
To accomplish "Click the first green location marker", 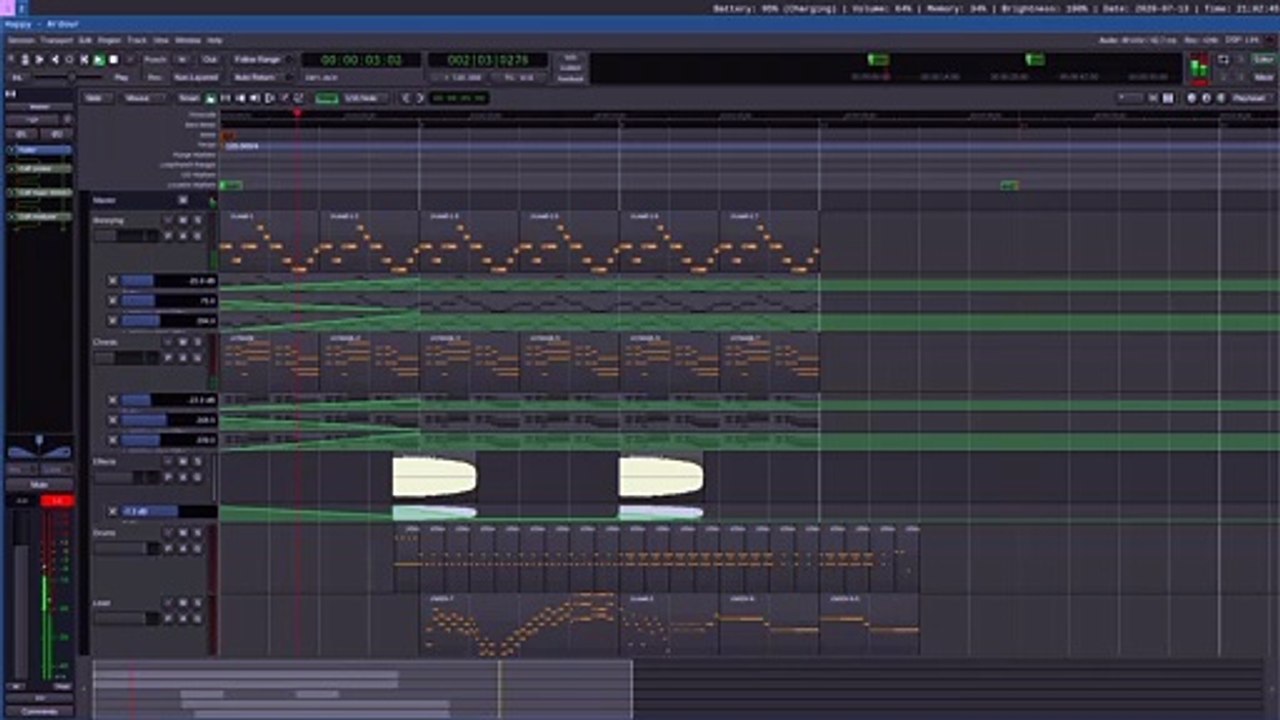I will [x=230, y=185].
